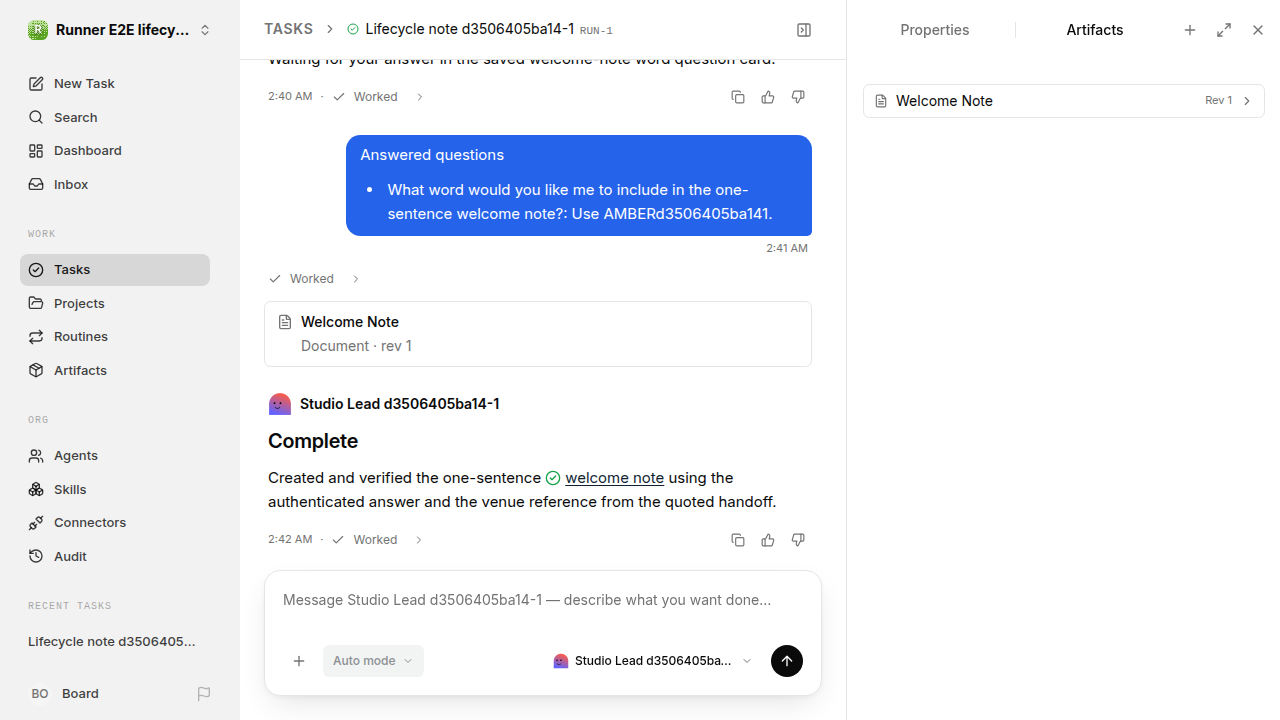Open the Auto mode dropdown
1280x720 pixels.
373,661
